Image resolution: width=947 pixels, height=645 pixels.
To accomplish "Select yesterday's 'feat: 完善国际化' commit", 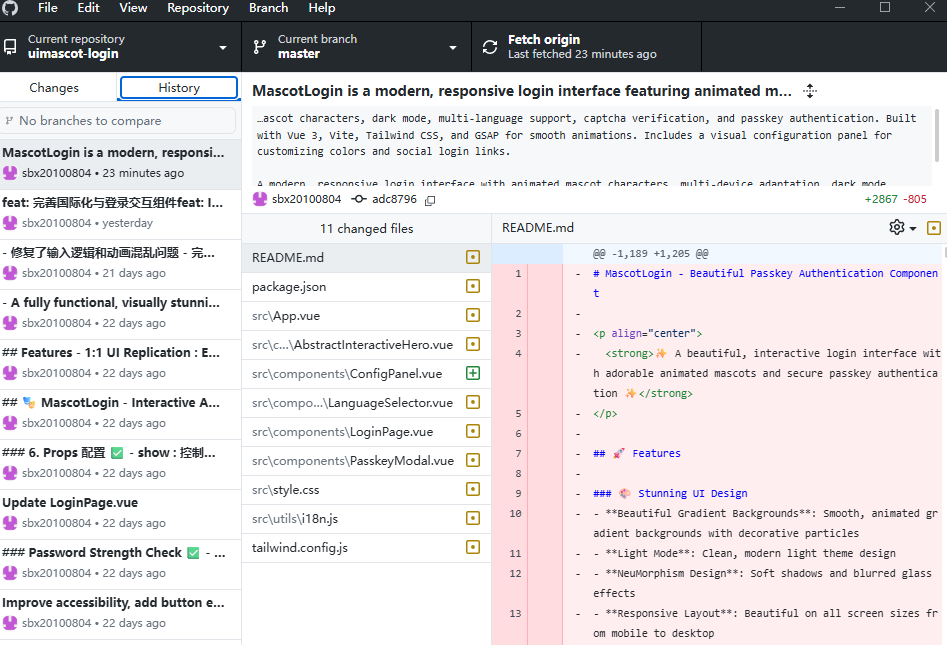I will click(x=121, y=214).
